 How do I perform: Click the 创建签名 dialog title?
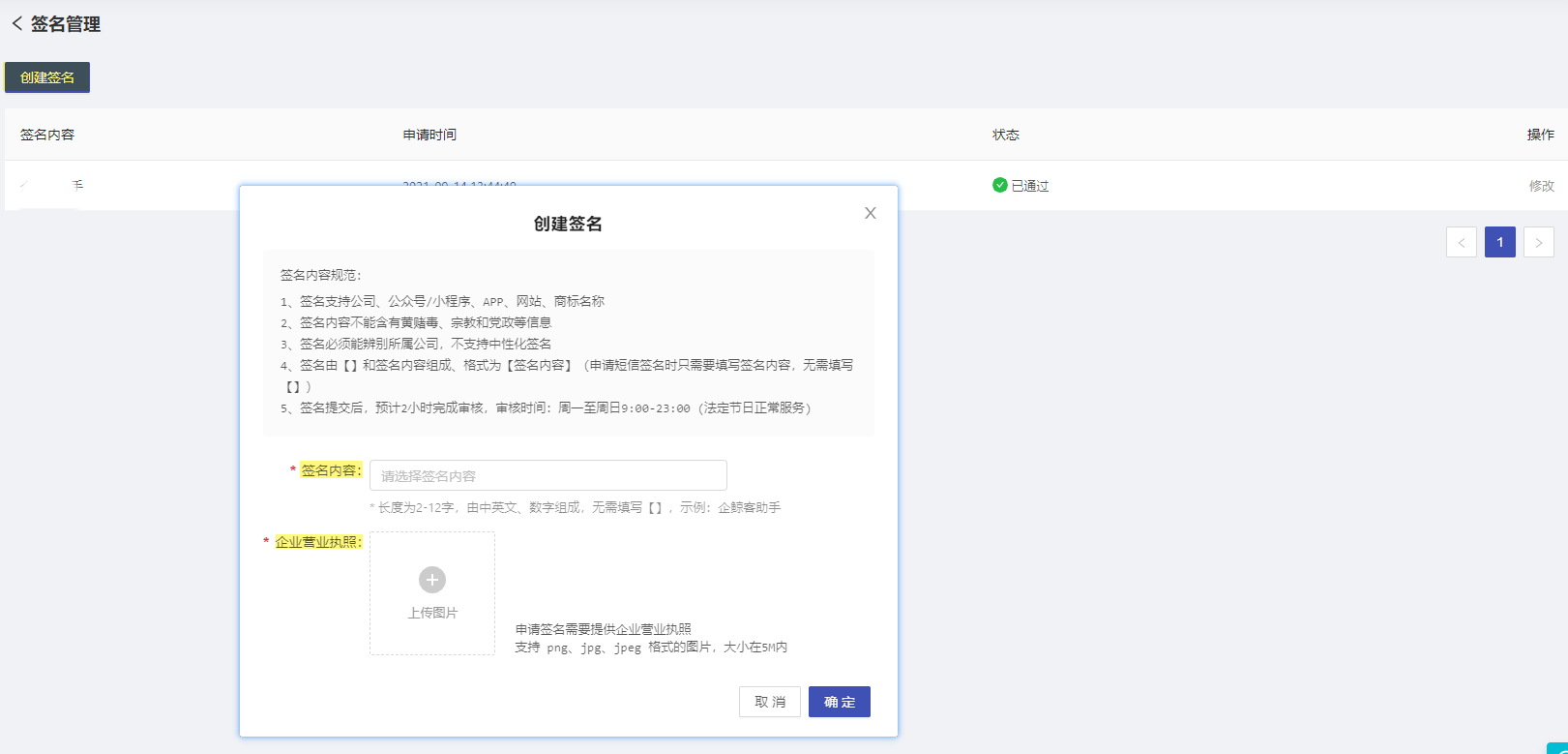(568, 224)
